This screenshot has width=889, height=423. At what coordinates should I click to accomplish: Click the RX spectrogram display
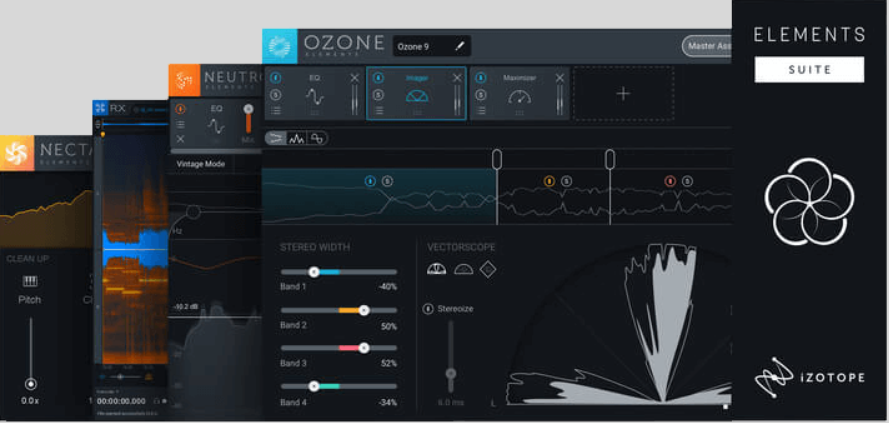tap(135, 248)
